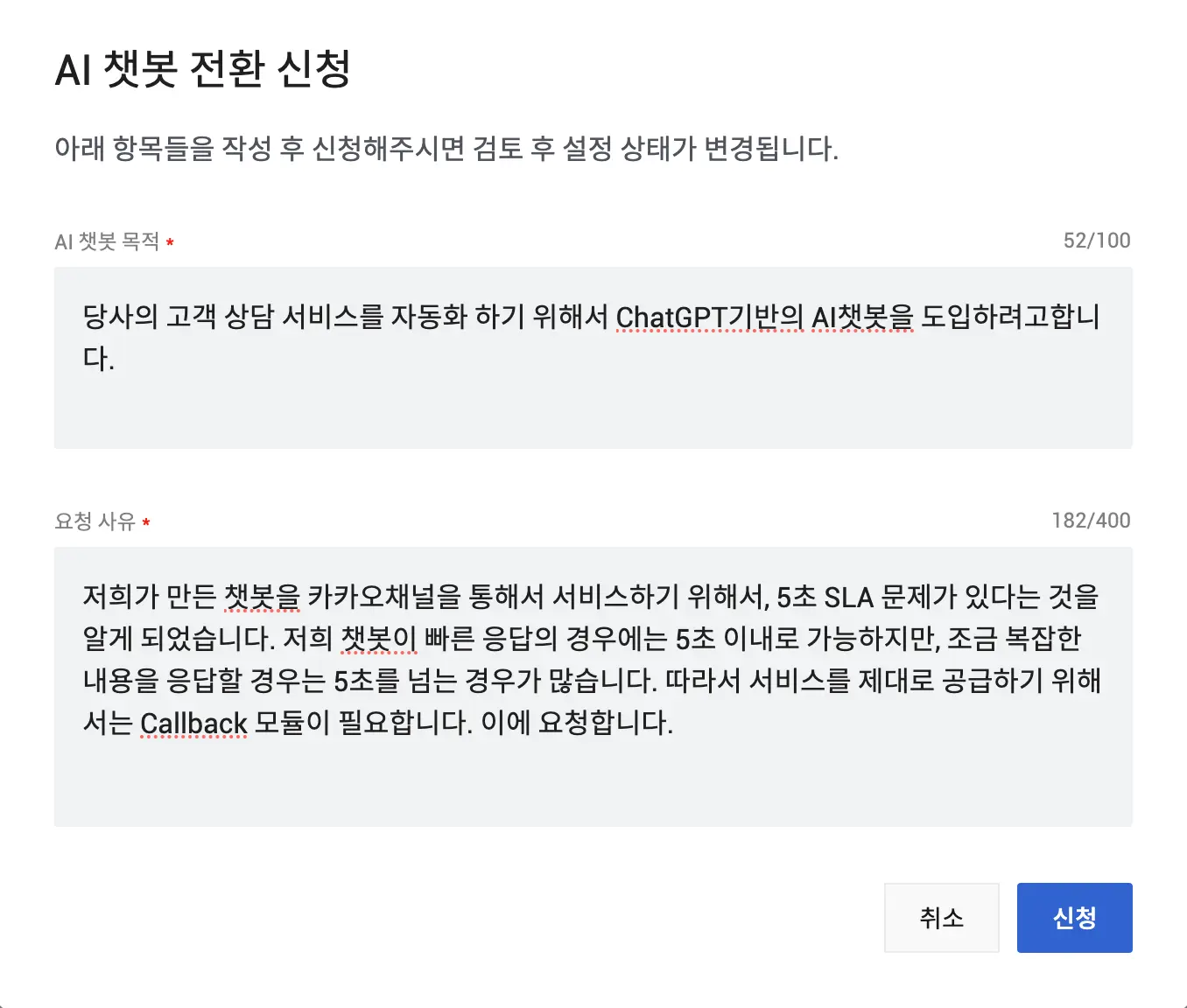Viewport: 1187px width, 1008px height.
Task: Click the dialog title AI 챗봇 전환 신청
Action: (203, 68)
